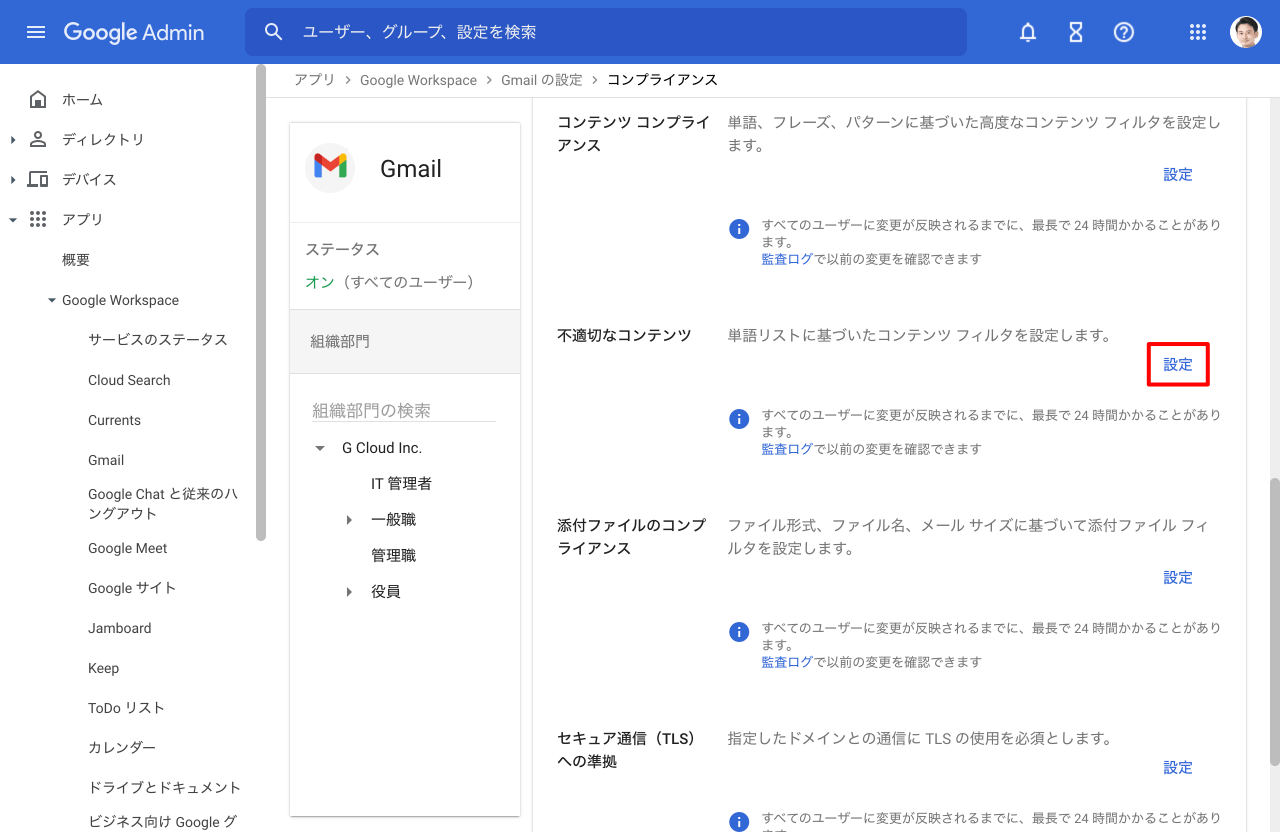Click the apps grid icon in sidebar

tap(38, 219)
